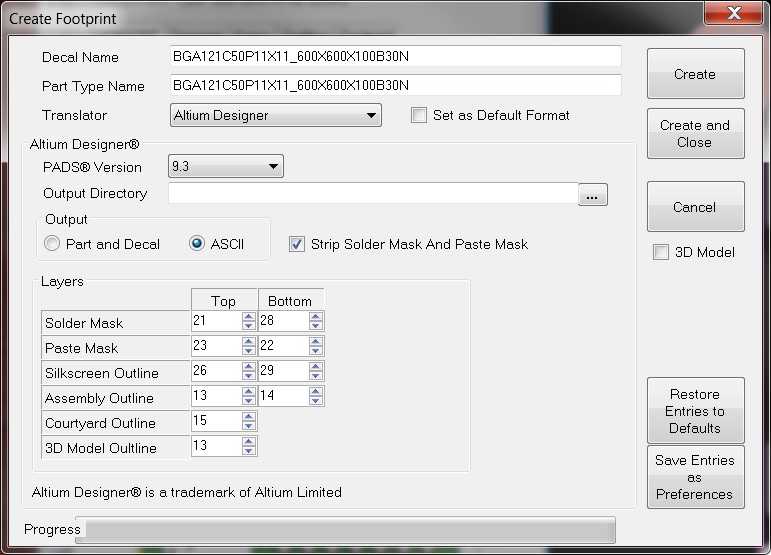
Task: Increase the Solder Mask Top layer value
Action: (249, 317)
